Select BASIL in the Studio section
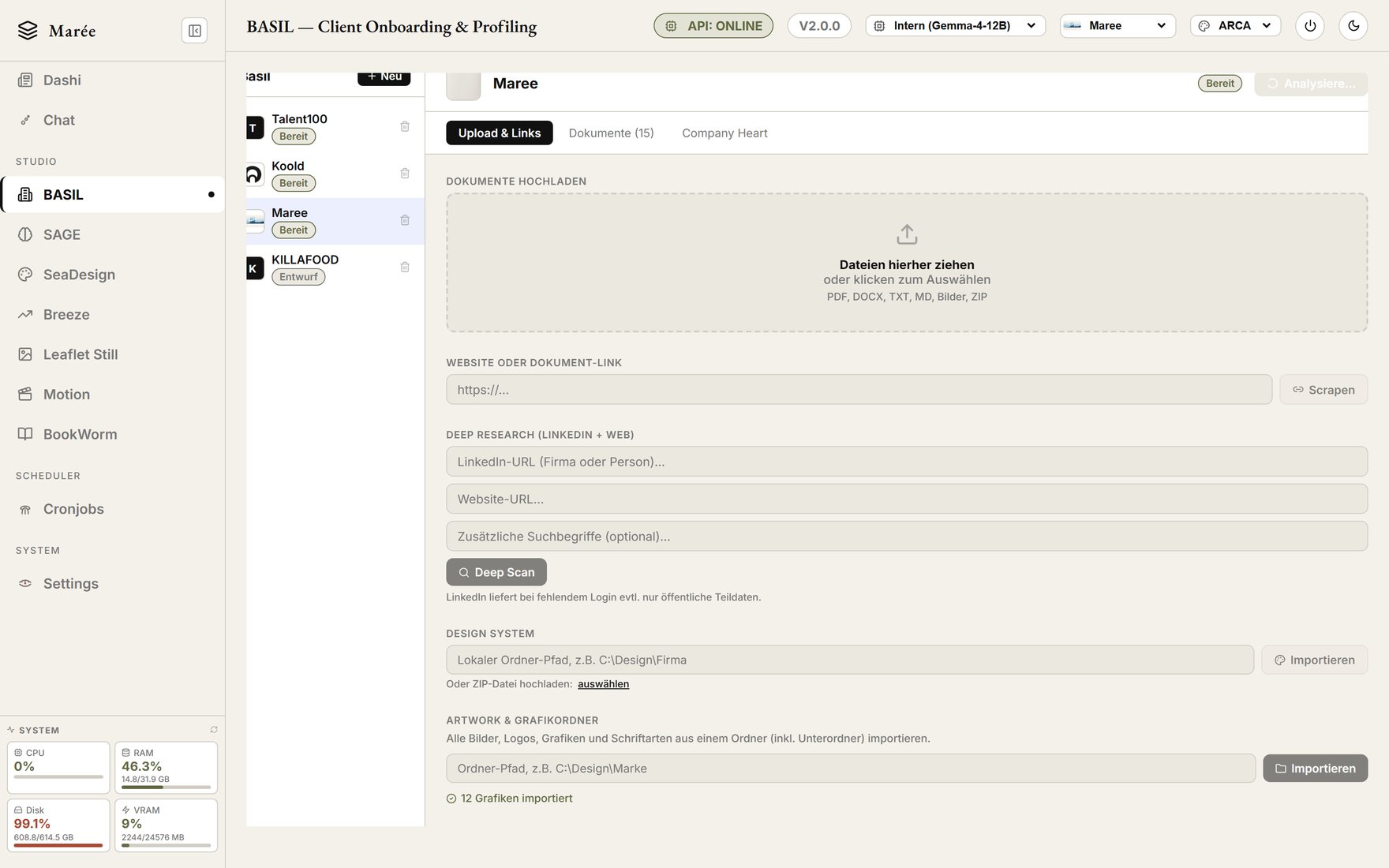The image size is (1389, 868). tap(113, 195)
